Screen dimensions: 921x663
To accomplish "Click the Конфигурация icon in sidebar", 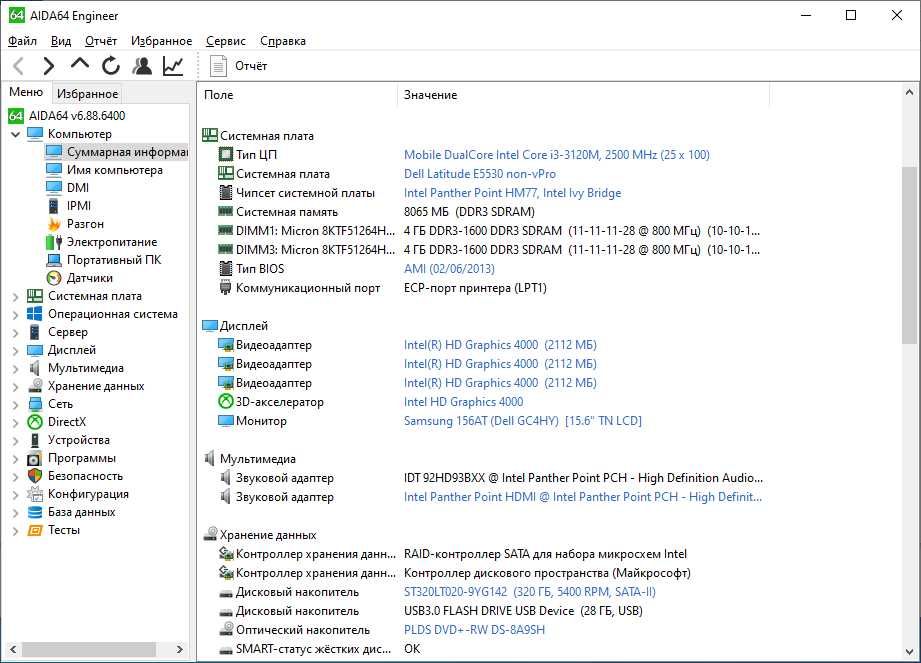I will point(35,494).
